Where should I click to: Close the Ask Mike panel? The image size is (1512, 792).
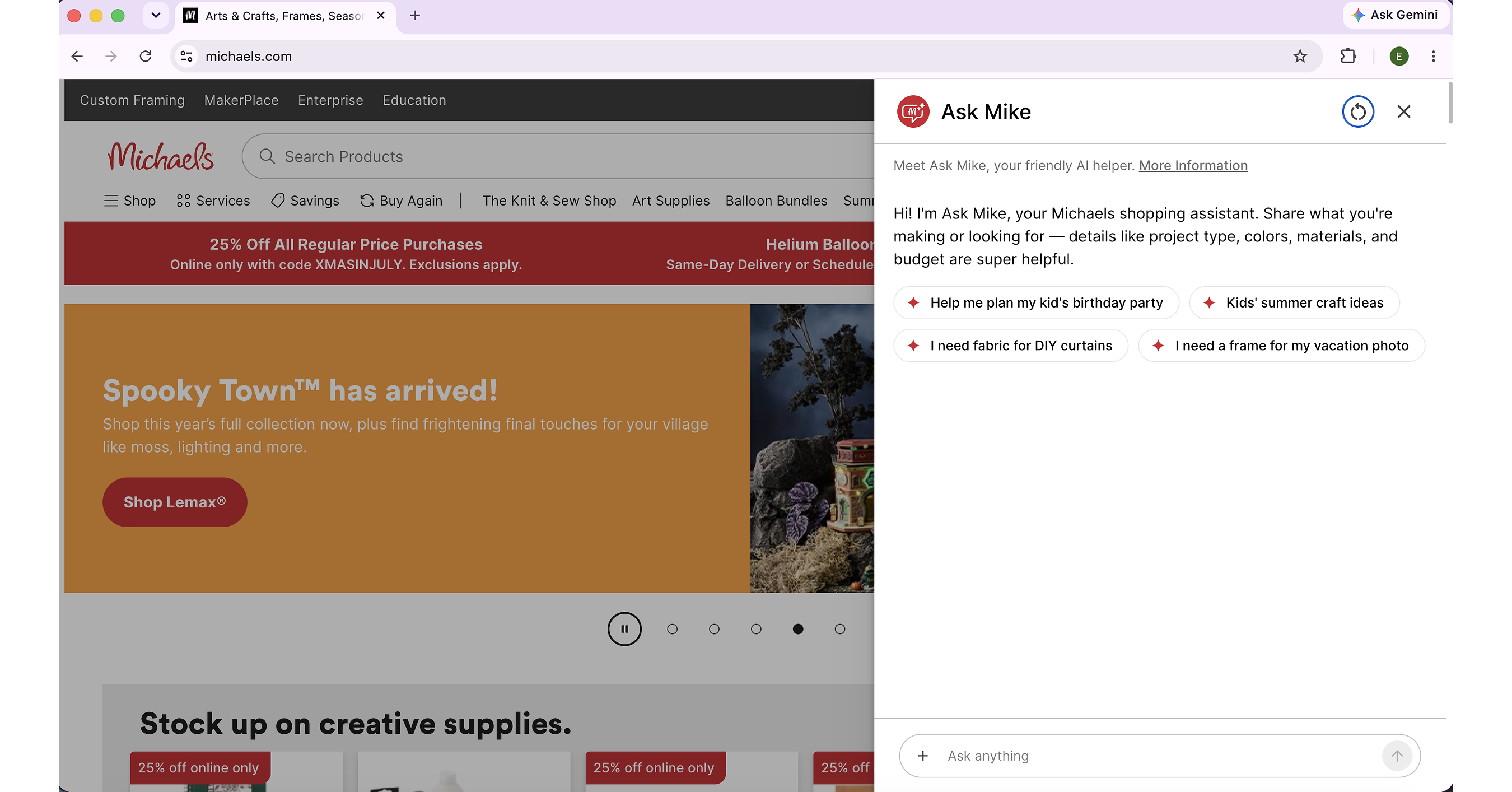click(1403, 111)
